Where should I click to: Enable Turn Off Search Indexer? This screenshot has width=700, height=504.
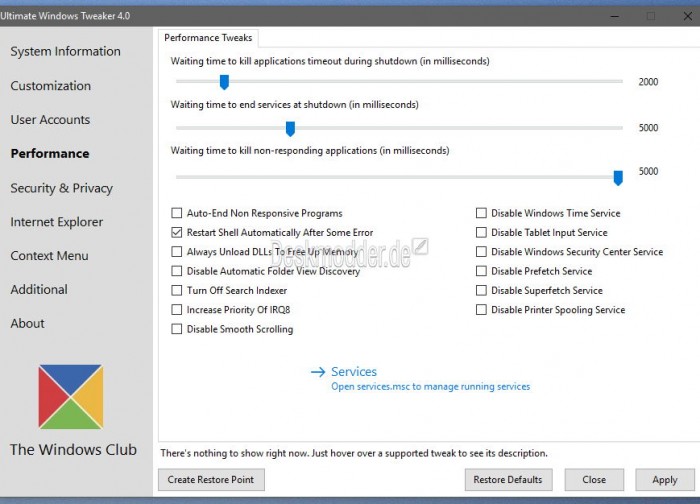point(177,290)
